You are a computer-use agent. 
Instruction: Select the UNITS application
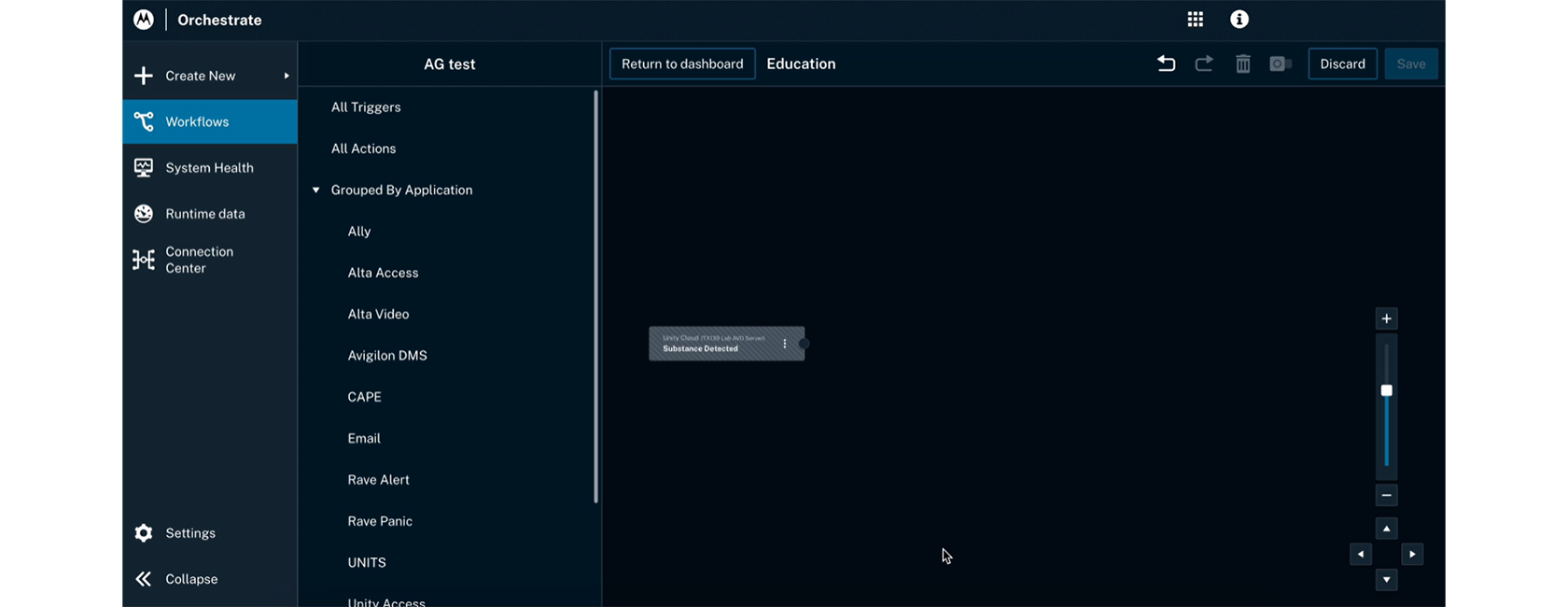(367, 562)
